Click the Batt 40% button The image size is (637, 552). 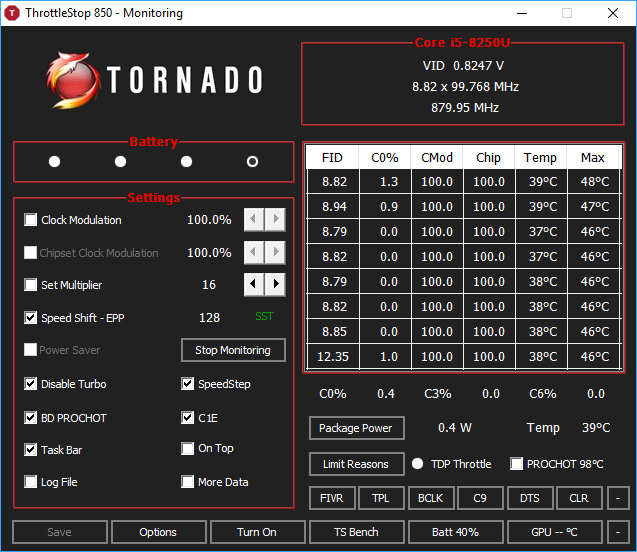pyautogui.click(x=456, y=532)
